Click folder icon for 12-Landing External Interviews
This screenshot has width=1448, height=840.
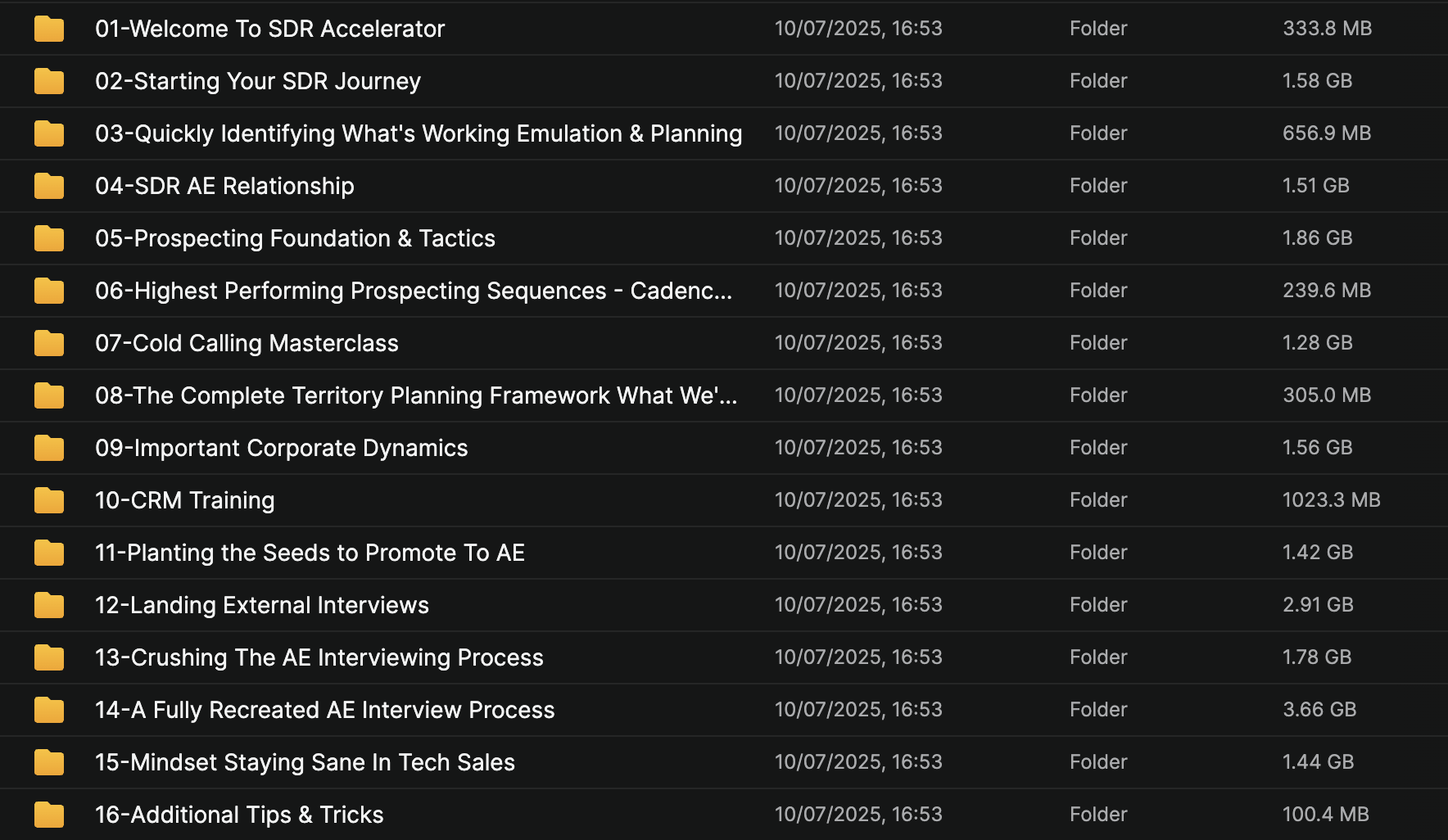[x=49, y=605]
